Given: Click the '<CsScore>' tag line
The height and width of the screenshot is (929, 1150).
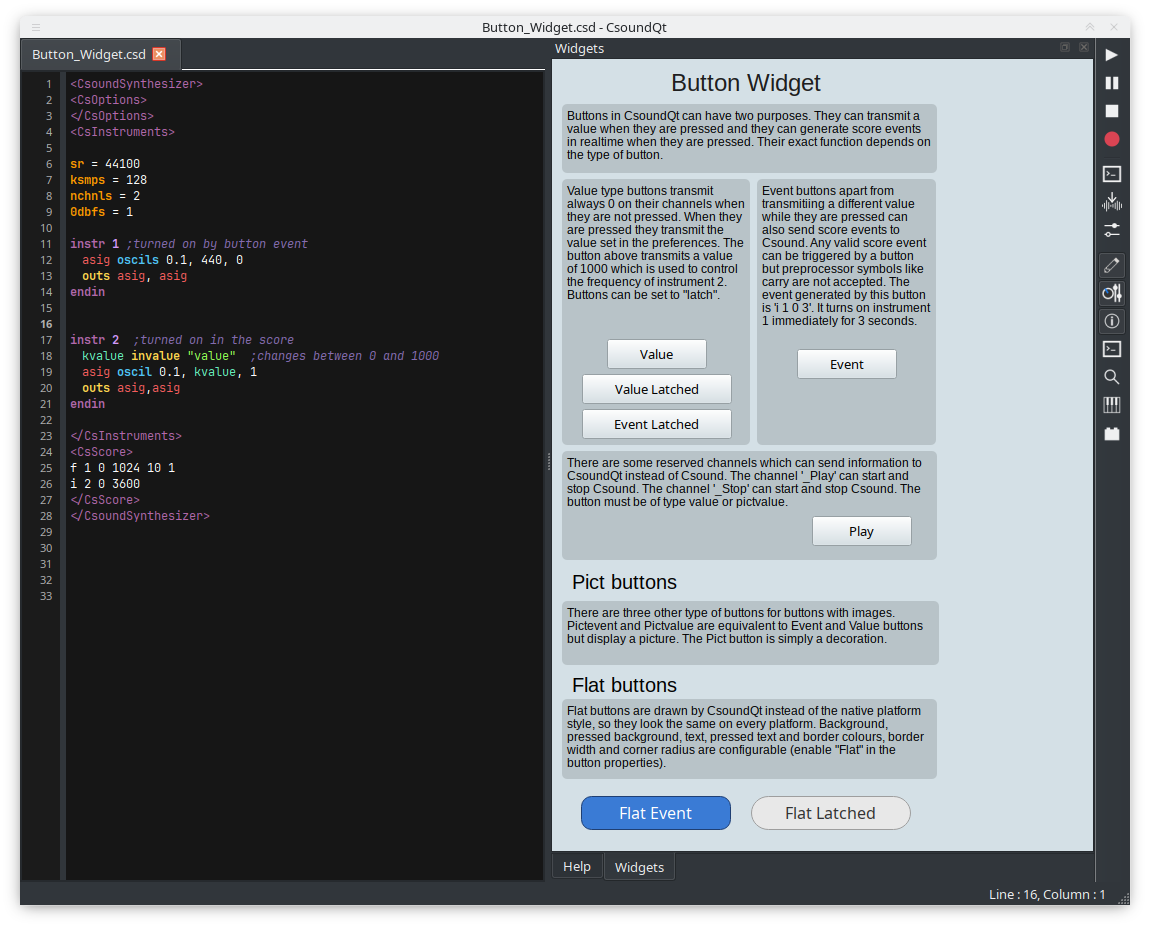Looking at the screenshot, I should tap(101, 452).
